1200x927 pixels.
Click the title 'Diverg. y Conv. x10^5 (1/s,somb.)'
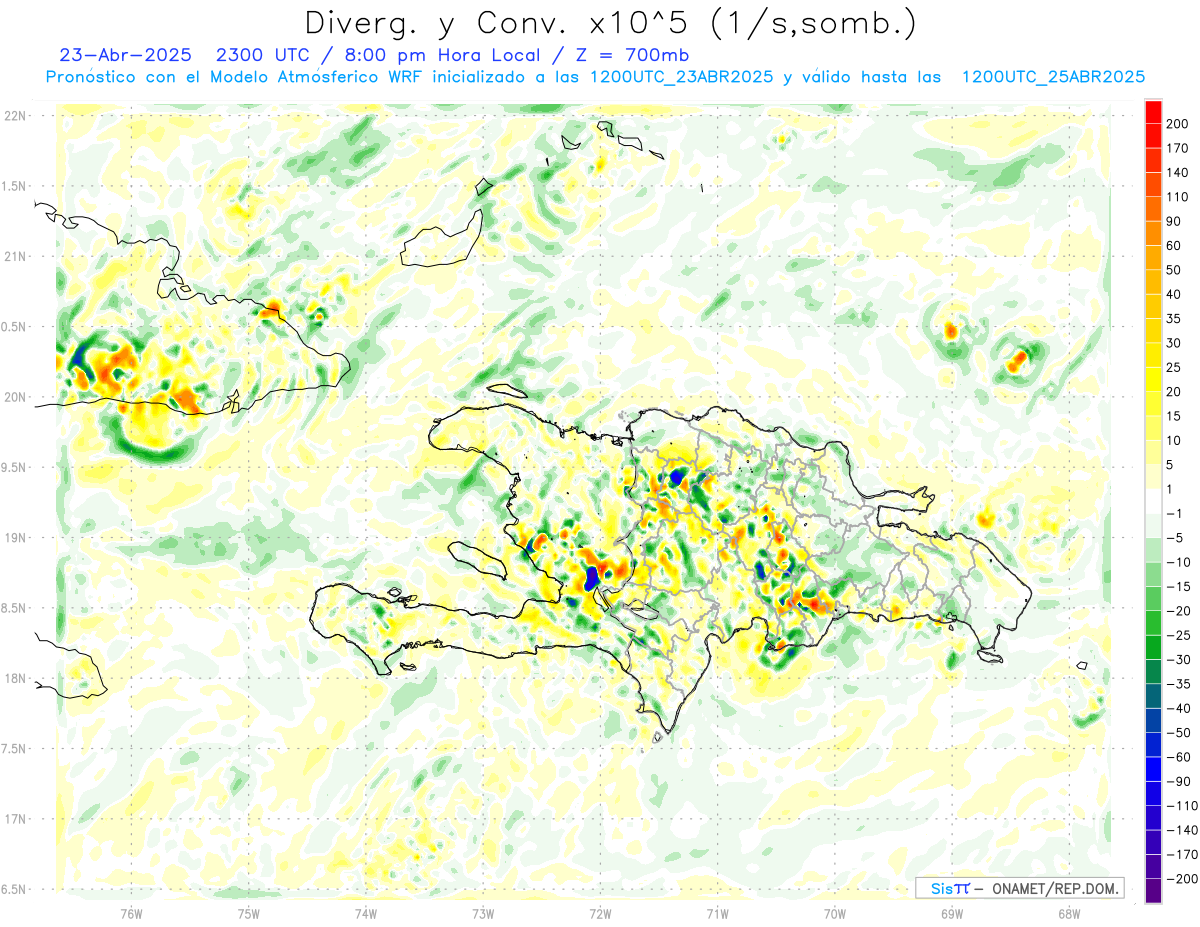coord(610,23)
